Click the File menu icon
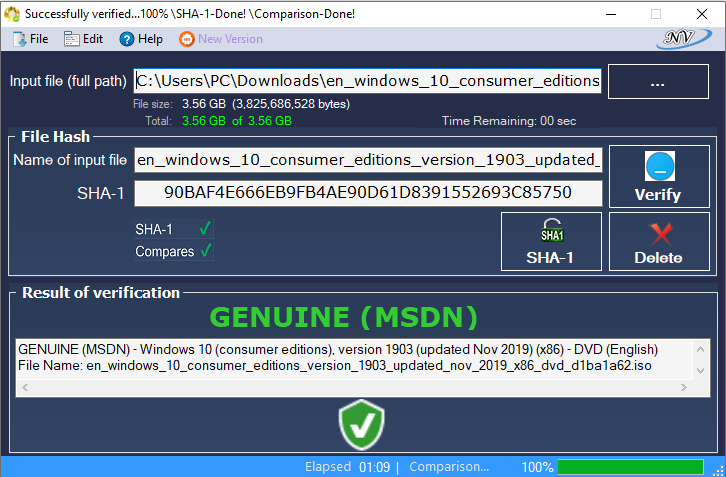Viewport: 726px width, 477px height. coord(20,39)
